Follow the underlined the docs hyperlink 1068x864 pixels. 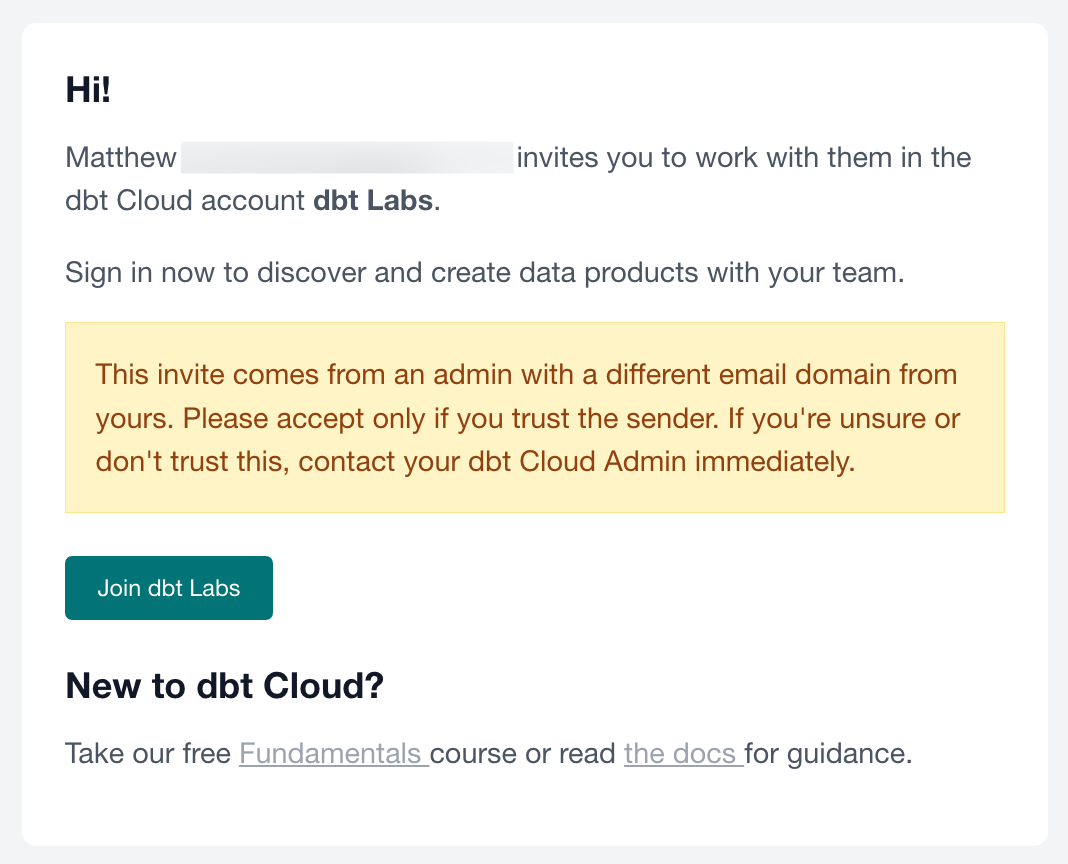(x=682, y=753)
